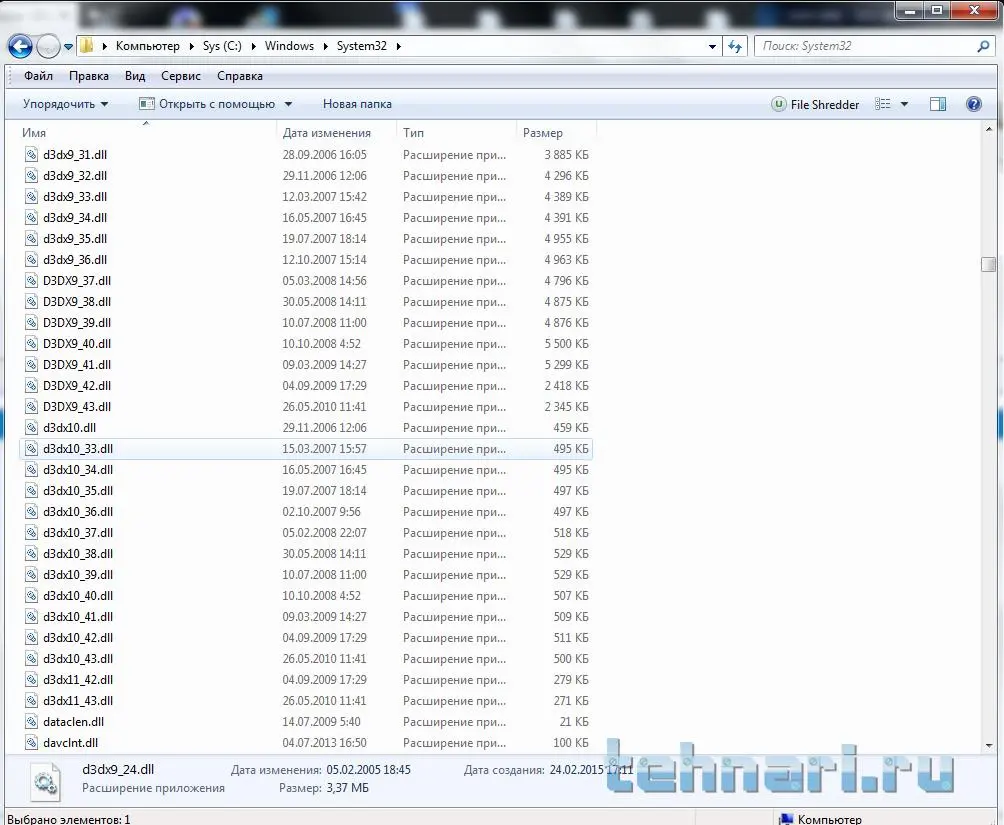Select file name D3DX9_38.dll
1004x825 pixels.
point(77,302)
